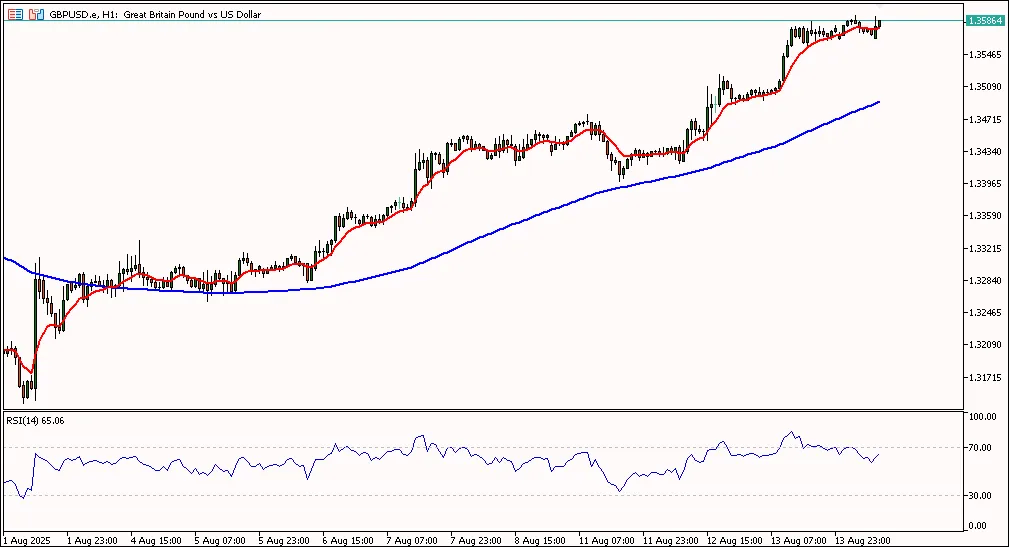Click time axis label 8 Aug 15:00
The width and height of the screenshot is (1009, 547).
[x=540, y=541]
